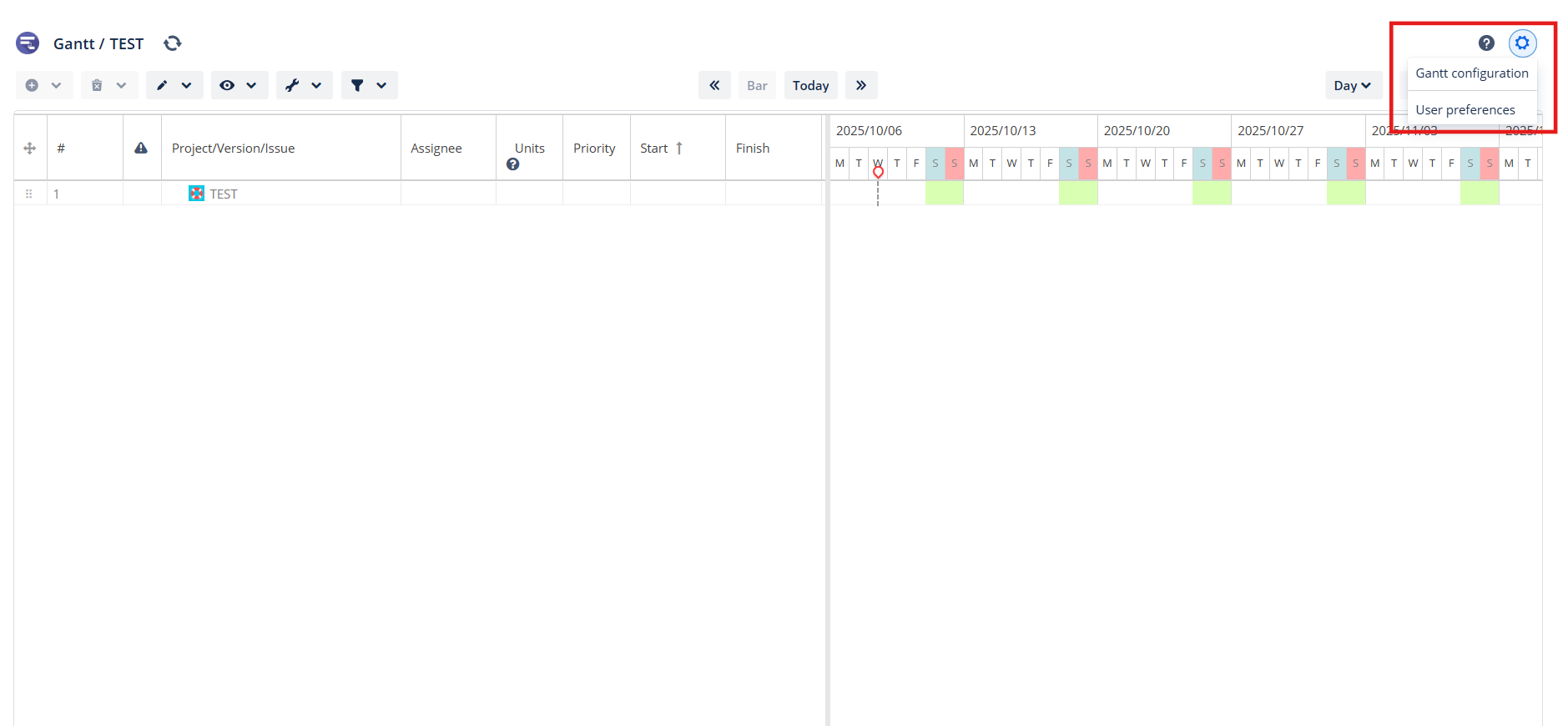This screenshot has width=1568, height=726.
Task: Open the wrench tools dropdown
Action: coord(304,85)
